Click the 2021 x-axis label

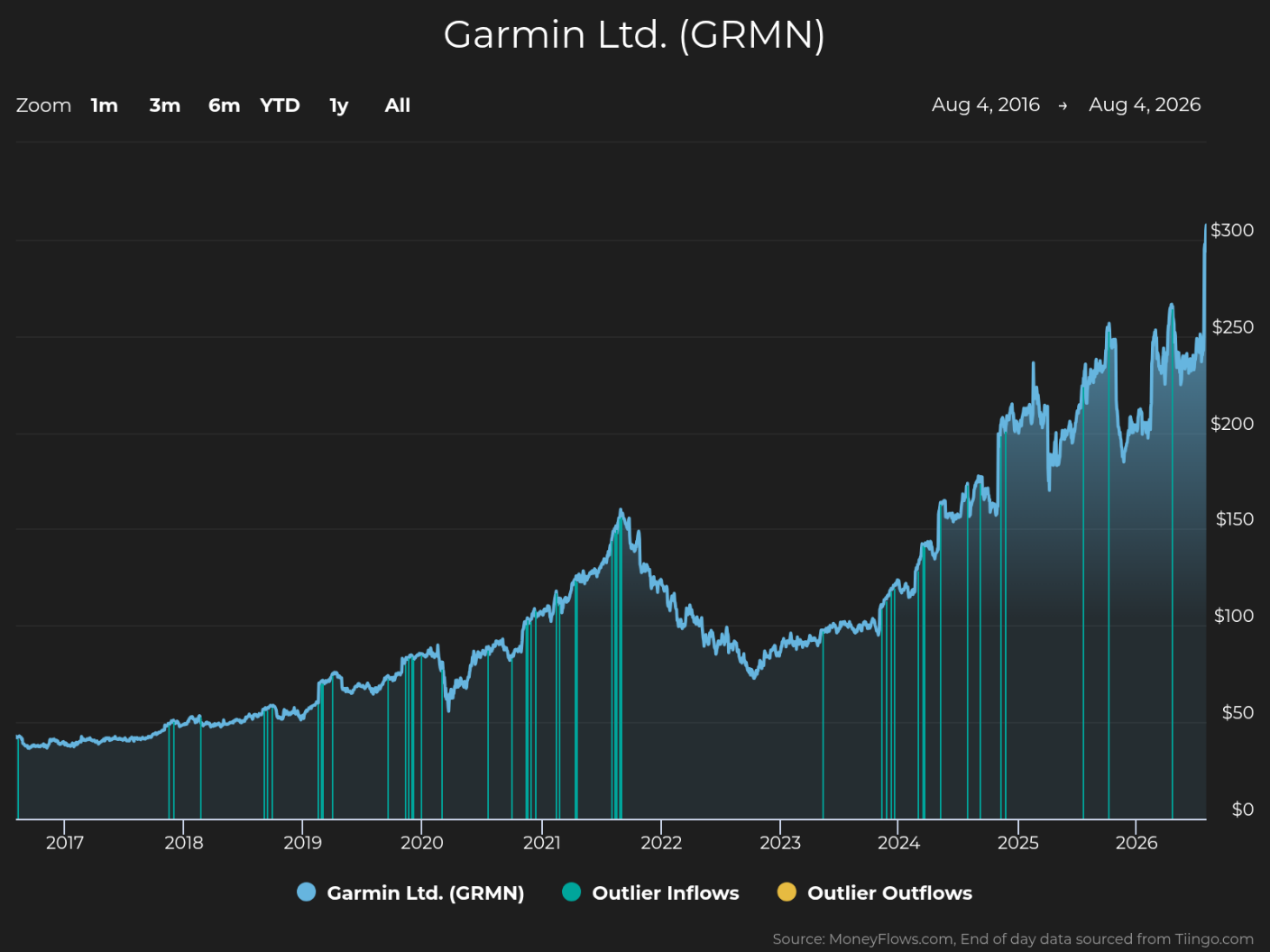(x=542, y=843)
